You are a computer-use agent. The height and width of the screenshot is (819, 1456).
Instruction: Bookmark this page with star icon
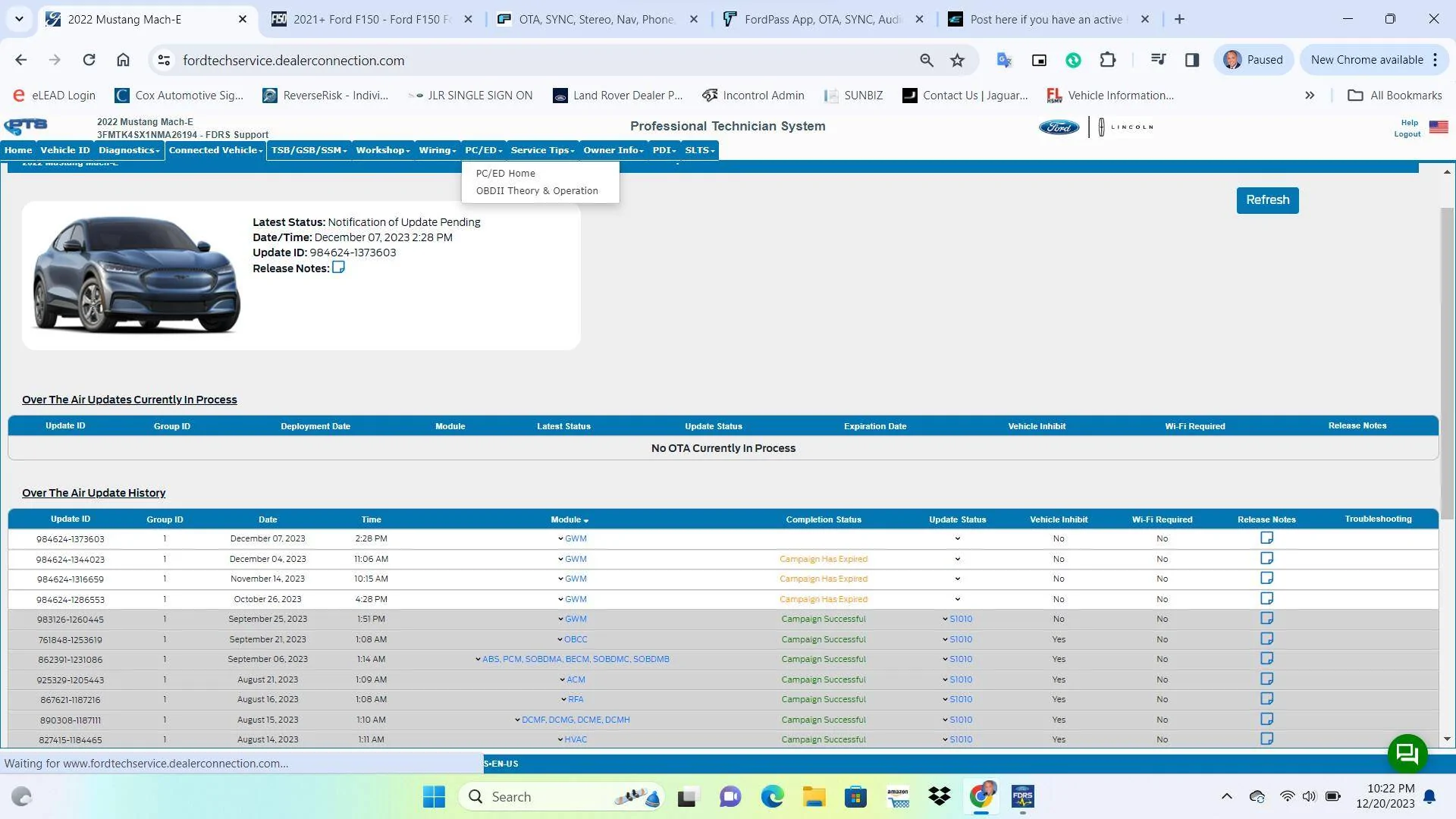point(958,60)
